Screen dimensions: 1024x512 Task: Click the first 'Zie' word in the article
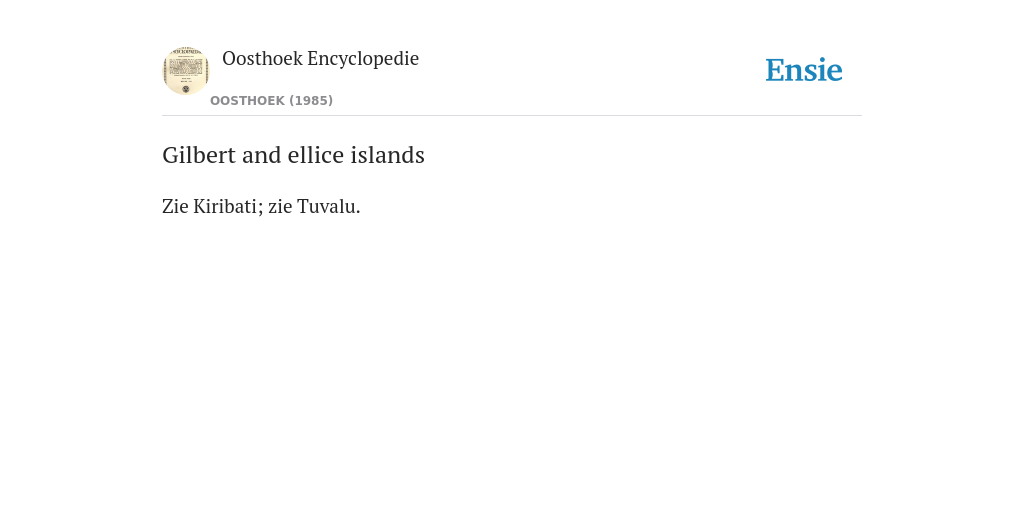tap(175, 206)
